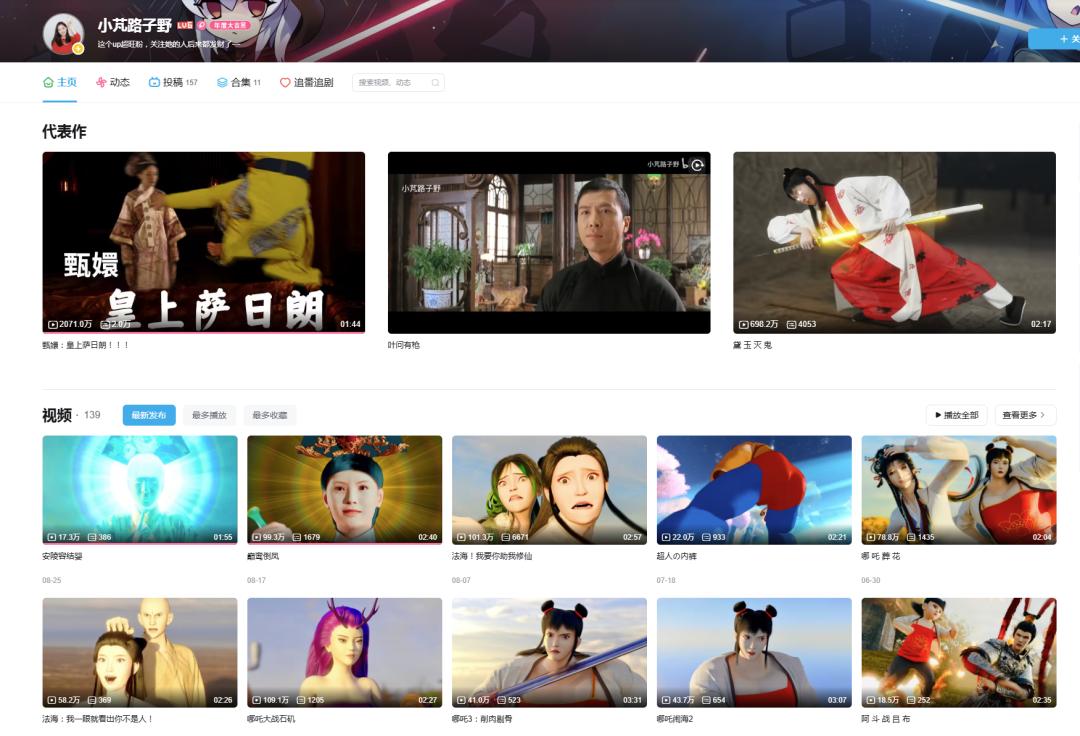The height and width of the screenshot is (736, 1080).
Task: Open the 黛玉灭鬼 featured thumbnail
Action: (894, 242)
